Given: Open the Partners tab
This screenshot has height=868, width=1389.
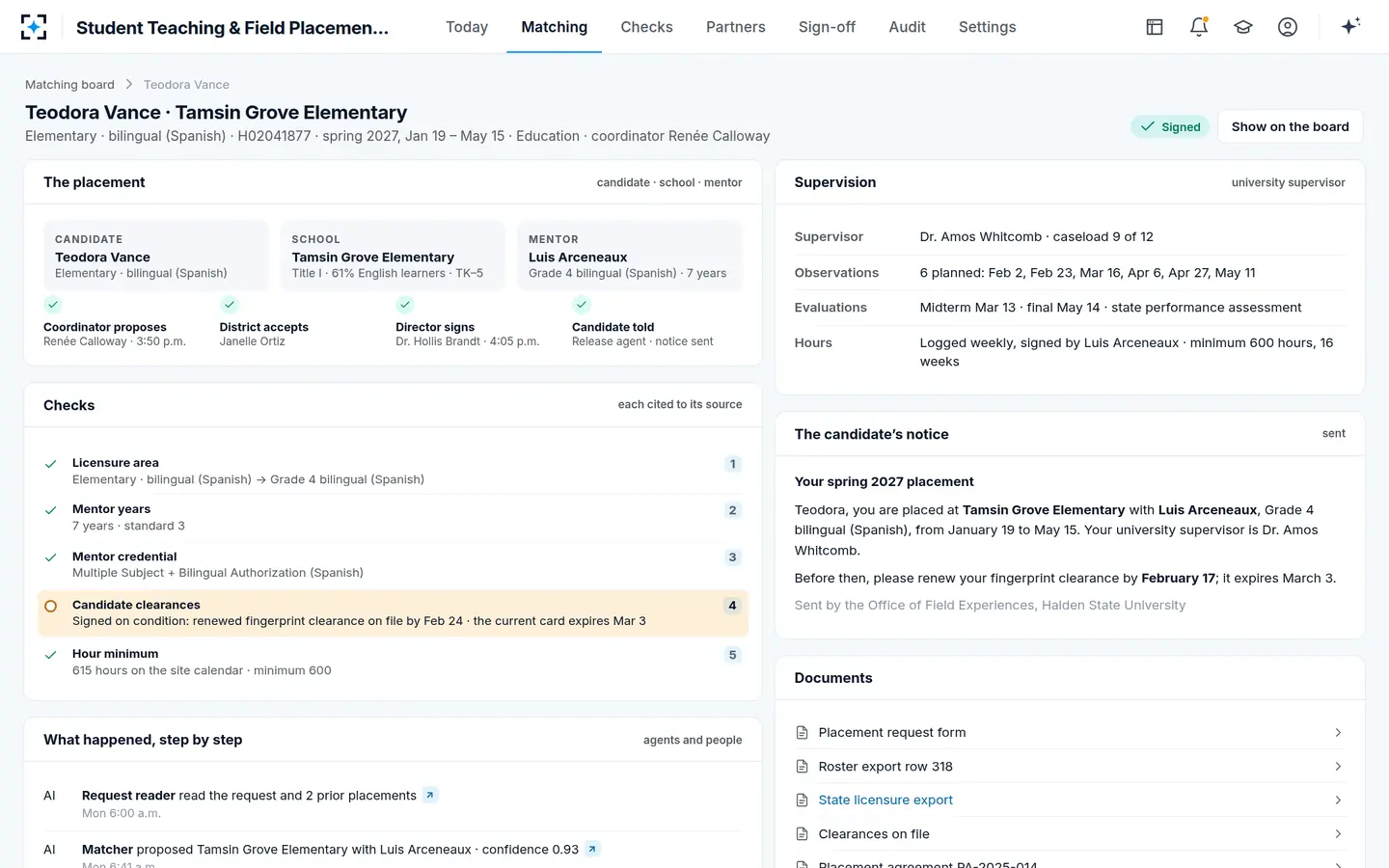Looking at the screenshot, I should (x=736, y=27).
